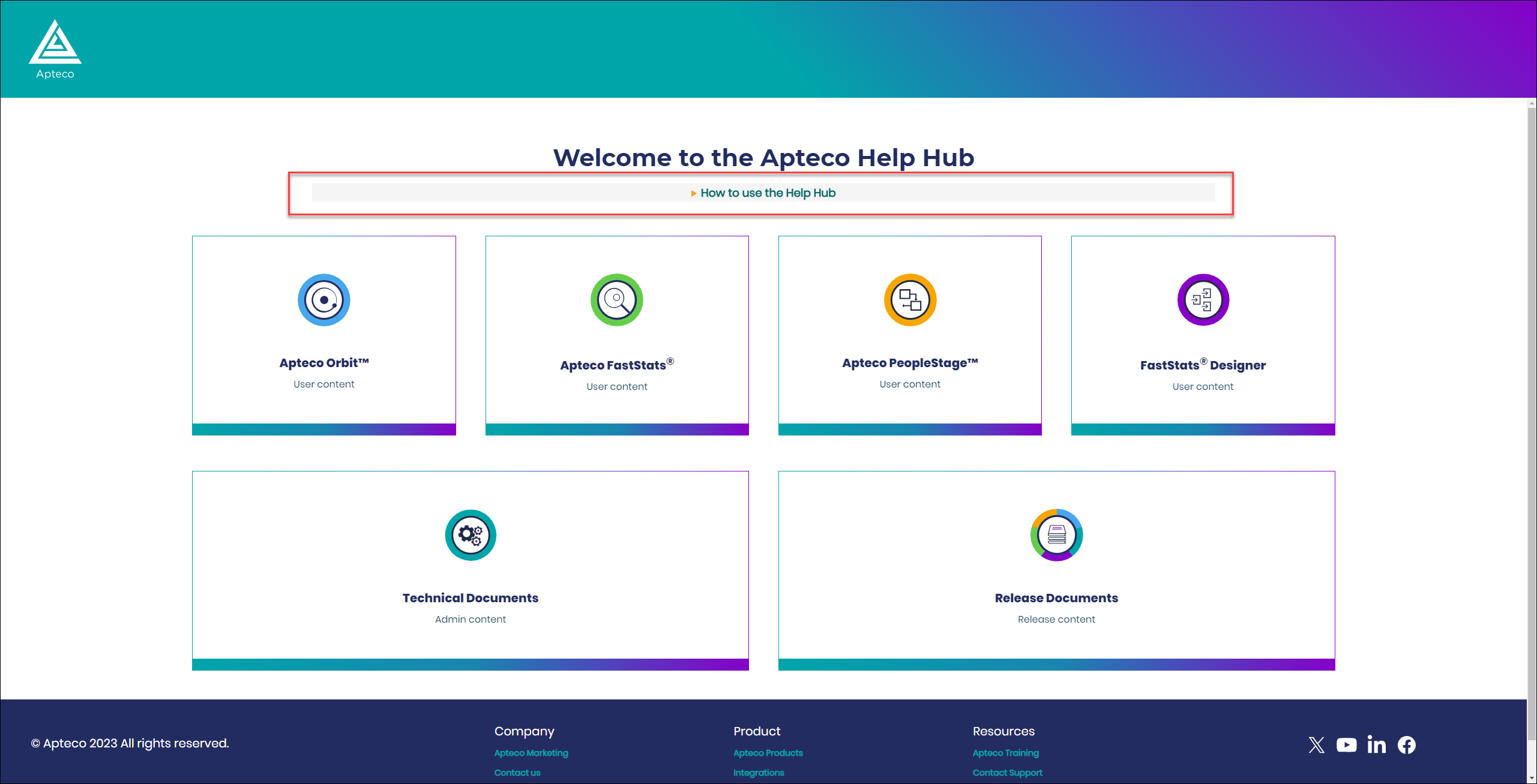
Task: Click the Contact us link
Action: (517, 773)
